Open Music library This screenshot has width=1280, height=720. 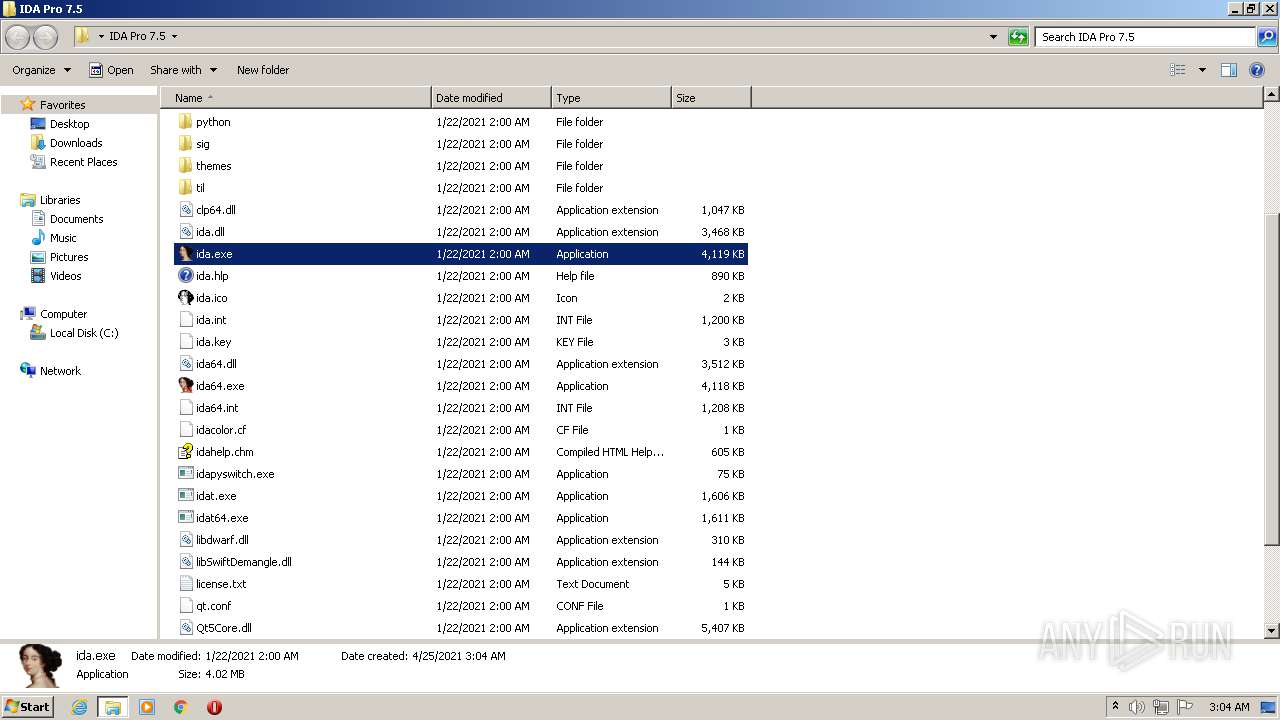(63, 238)
